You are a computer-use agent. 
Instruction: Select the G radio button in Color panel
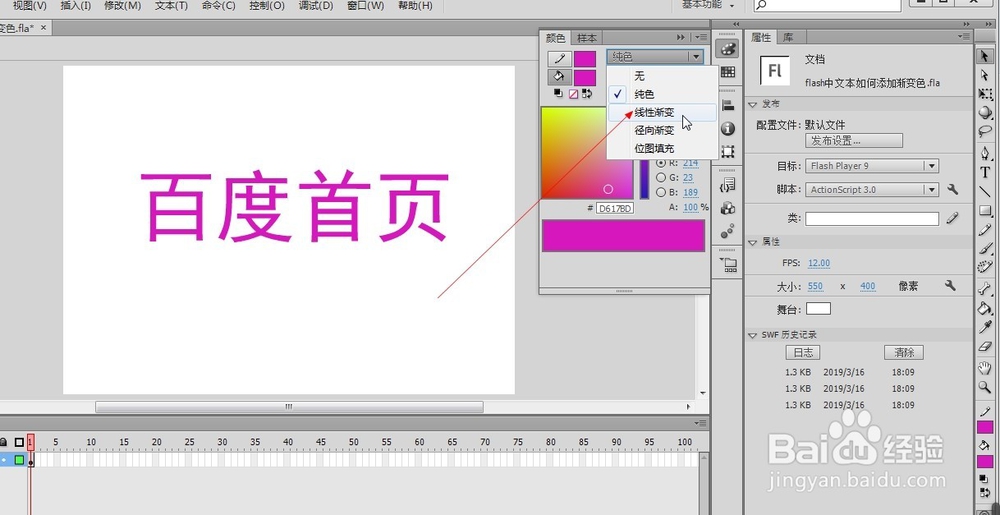(661, 177)
